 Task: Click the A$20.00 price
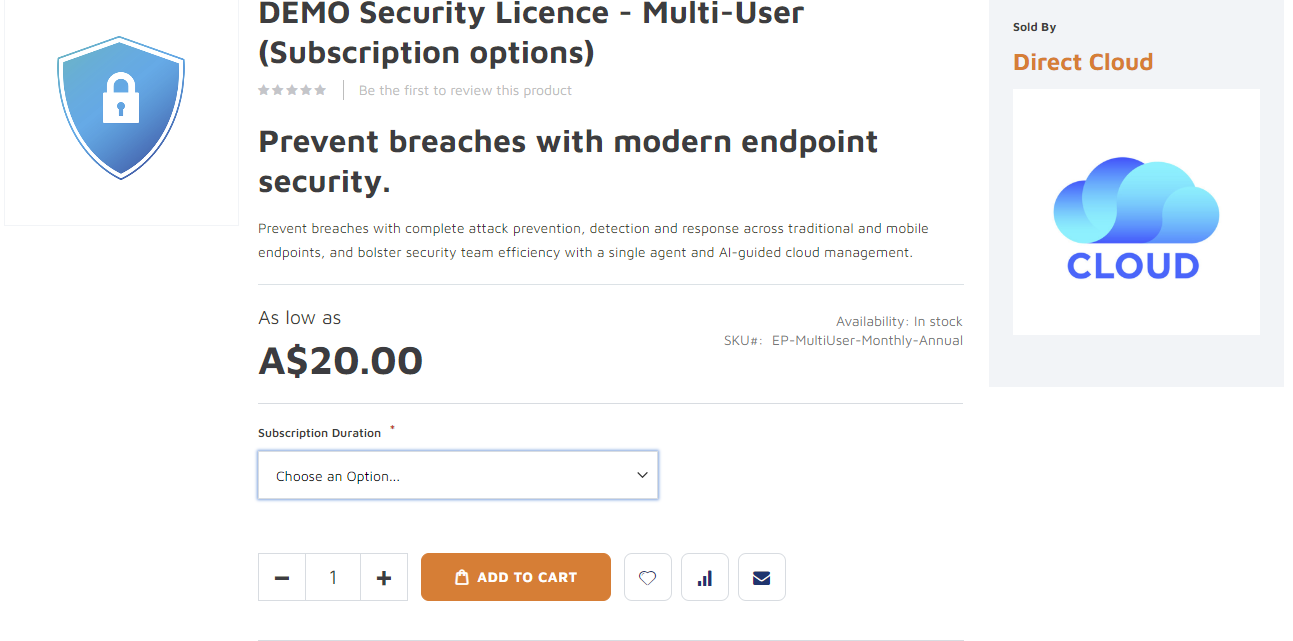tap(340, 361)
